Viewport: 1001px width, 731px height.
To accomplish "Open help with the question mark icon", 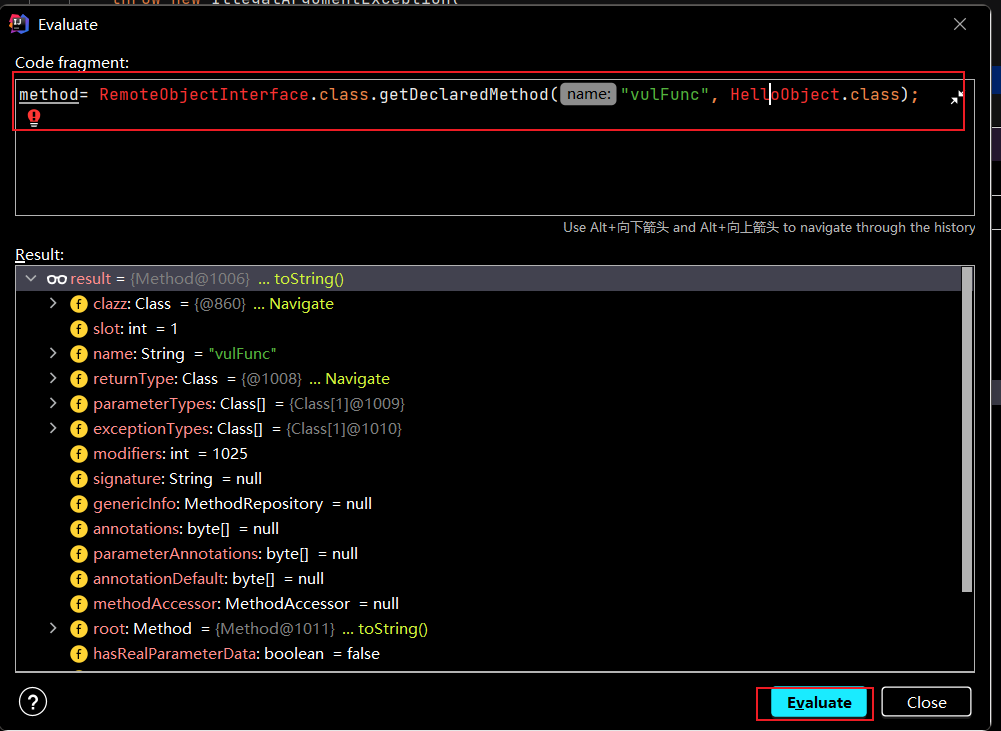I will [x=33, y=702].
